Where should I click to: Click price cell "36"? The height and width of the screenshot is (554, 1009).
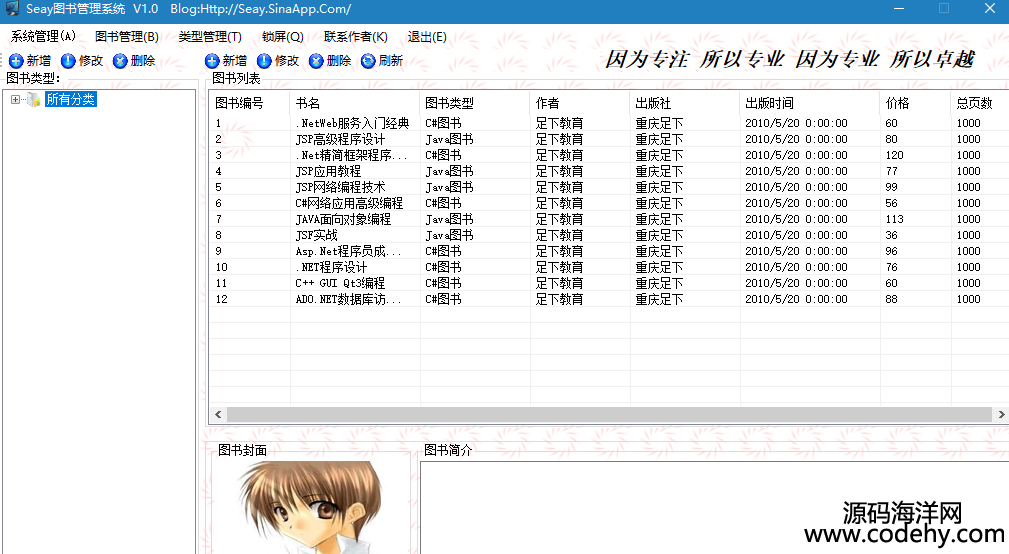click(x=891, y=235)
